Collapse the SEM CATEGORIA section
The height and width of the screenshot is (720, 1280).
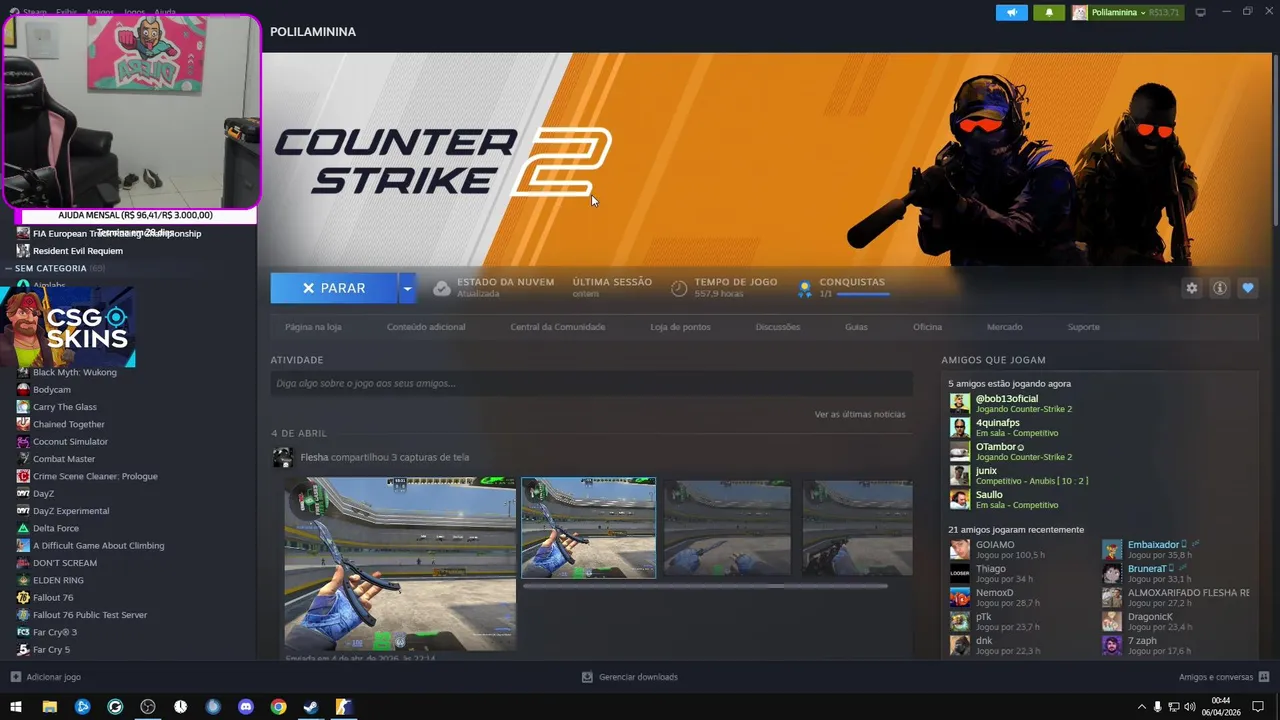pyautogui.click(x=9, y=268)
